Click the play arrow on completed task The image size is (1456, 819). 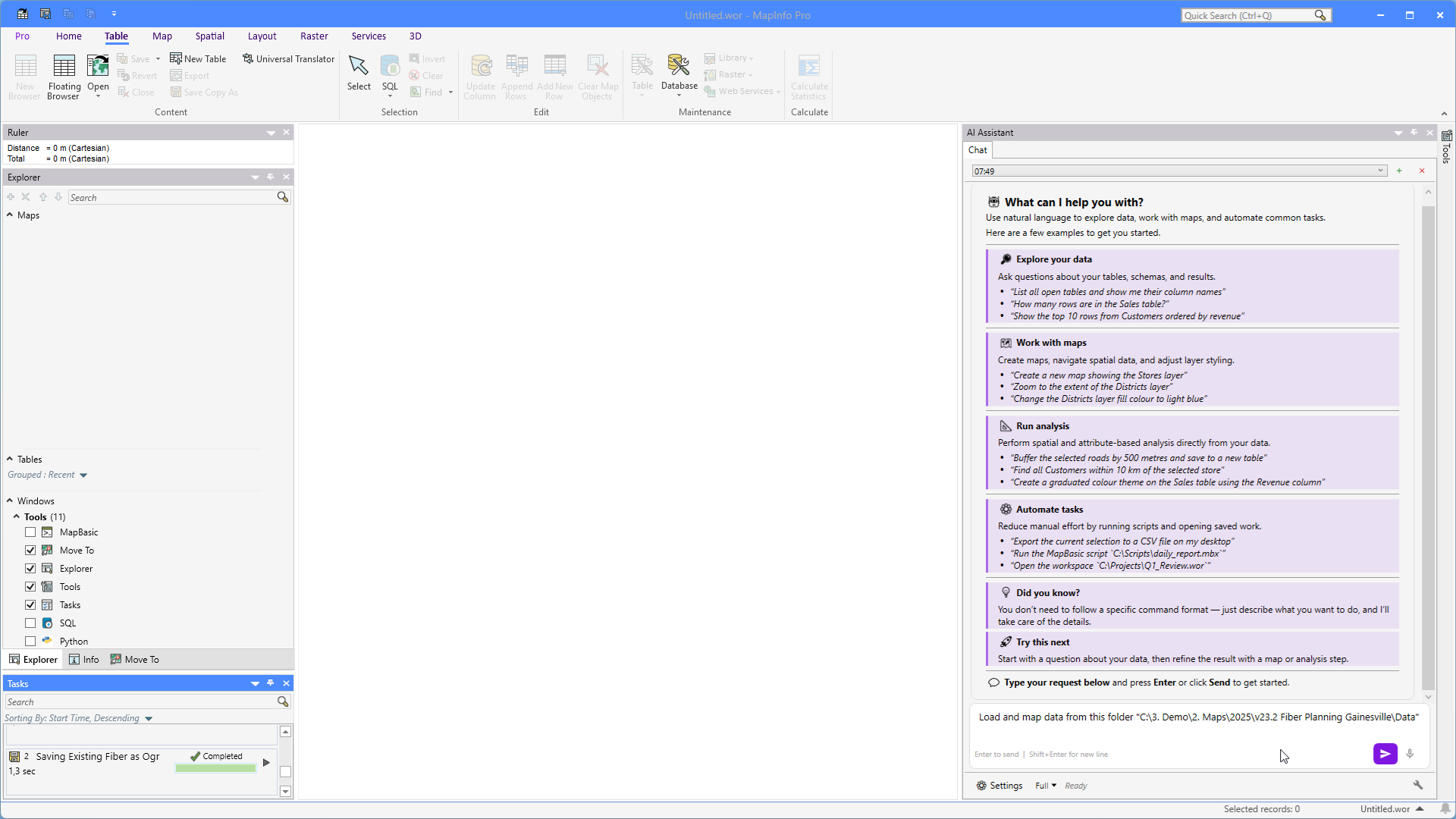(x=266, y=762)
